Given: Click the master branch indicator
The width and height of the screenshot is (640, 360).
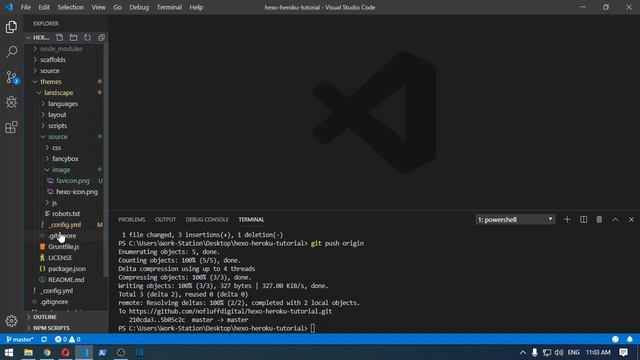Looking at the screenshot, I should 20,339.
